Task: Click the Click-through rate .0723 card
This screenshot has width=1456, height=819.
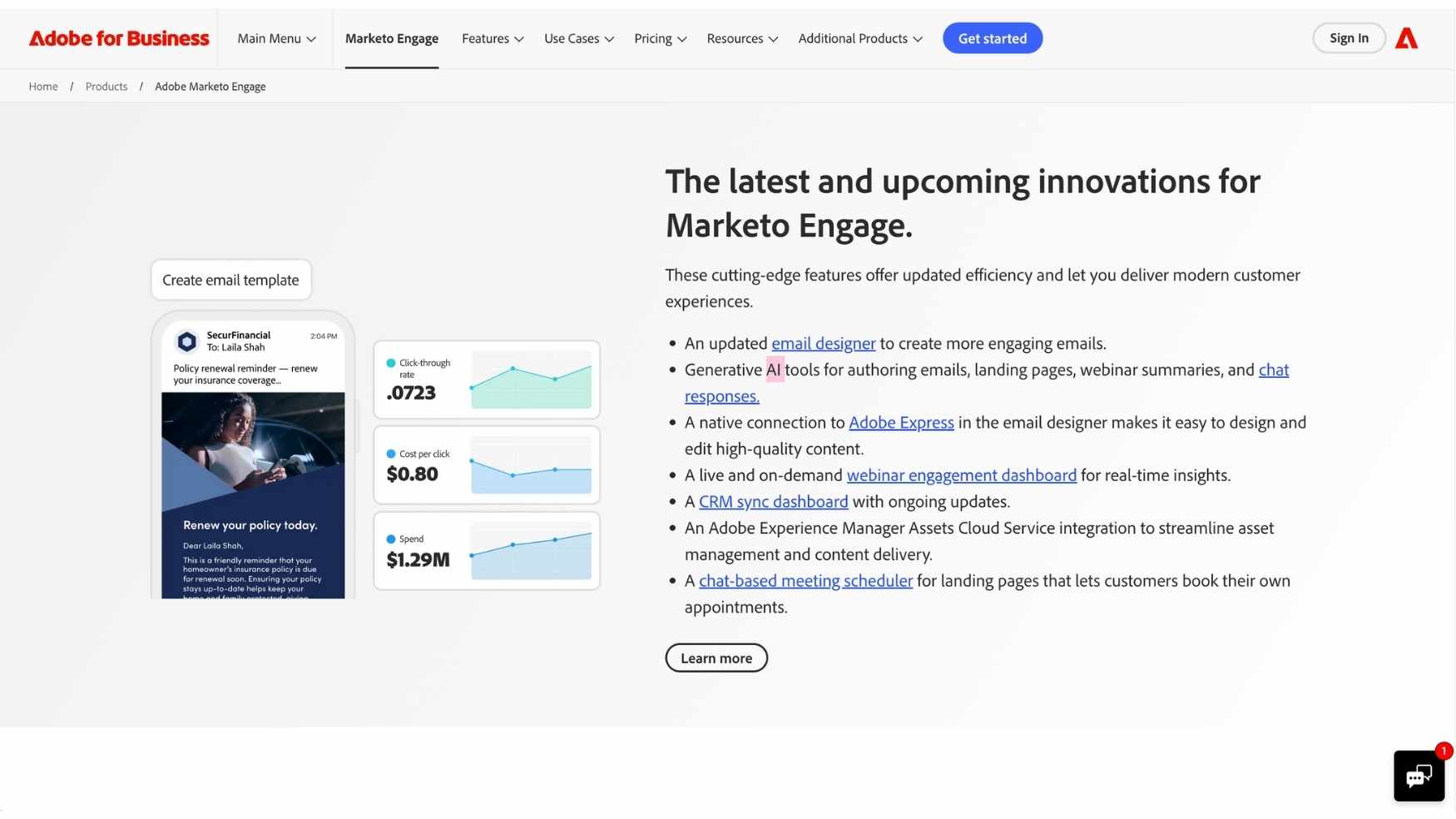Action: 487,380
